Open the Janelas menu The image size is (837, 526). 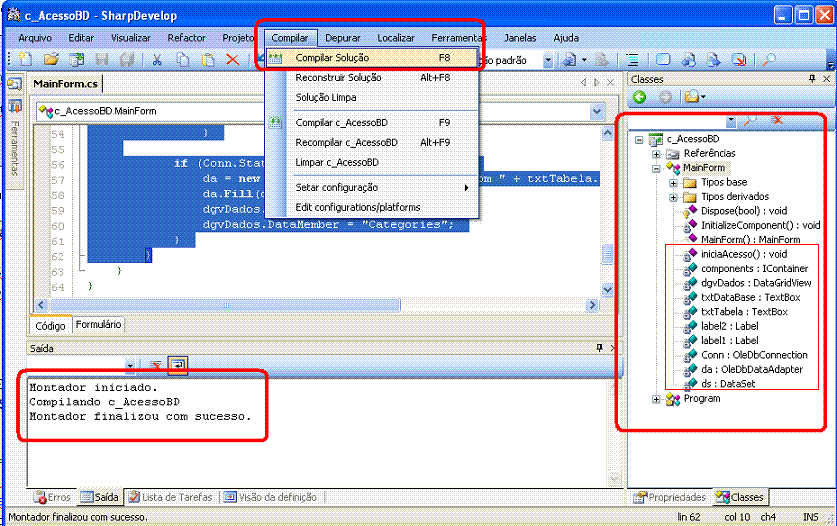click(x=520, y=38)
